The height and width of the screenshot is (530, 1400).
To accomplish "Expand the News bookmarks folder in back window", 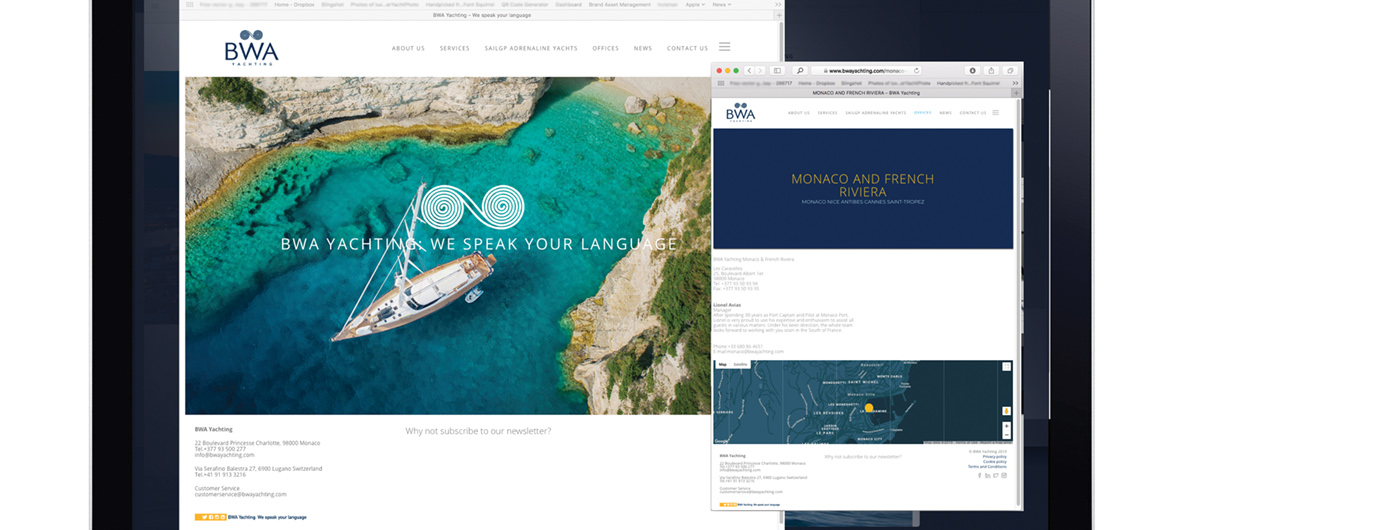I will click(723, 5).
